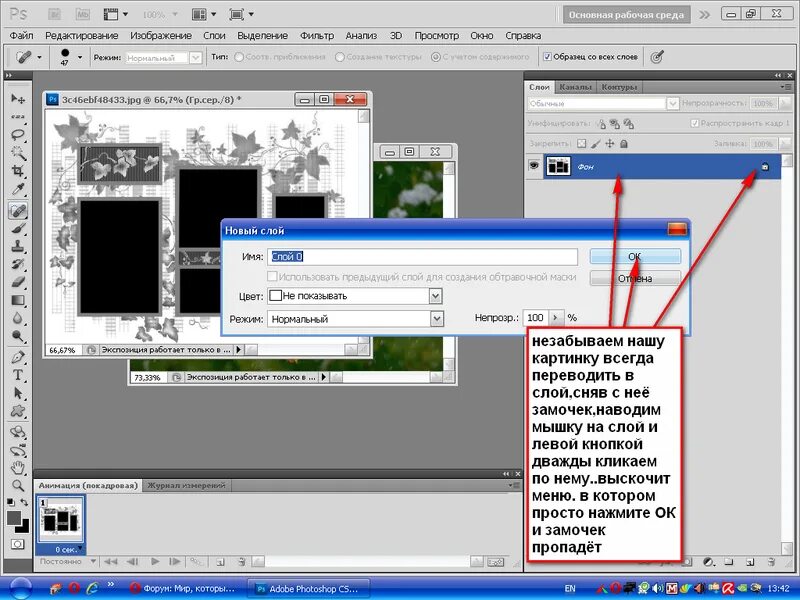The width and height of the screenshot is (800, 600).
Task: Open the tool preset picker arrow
Action: [39, 57]
